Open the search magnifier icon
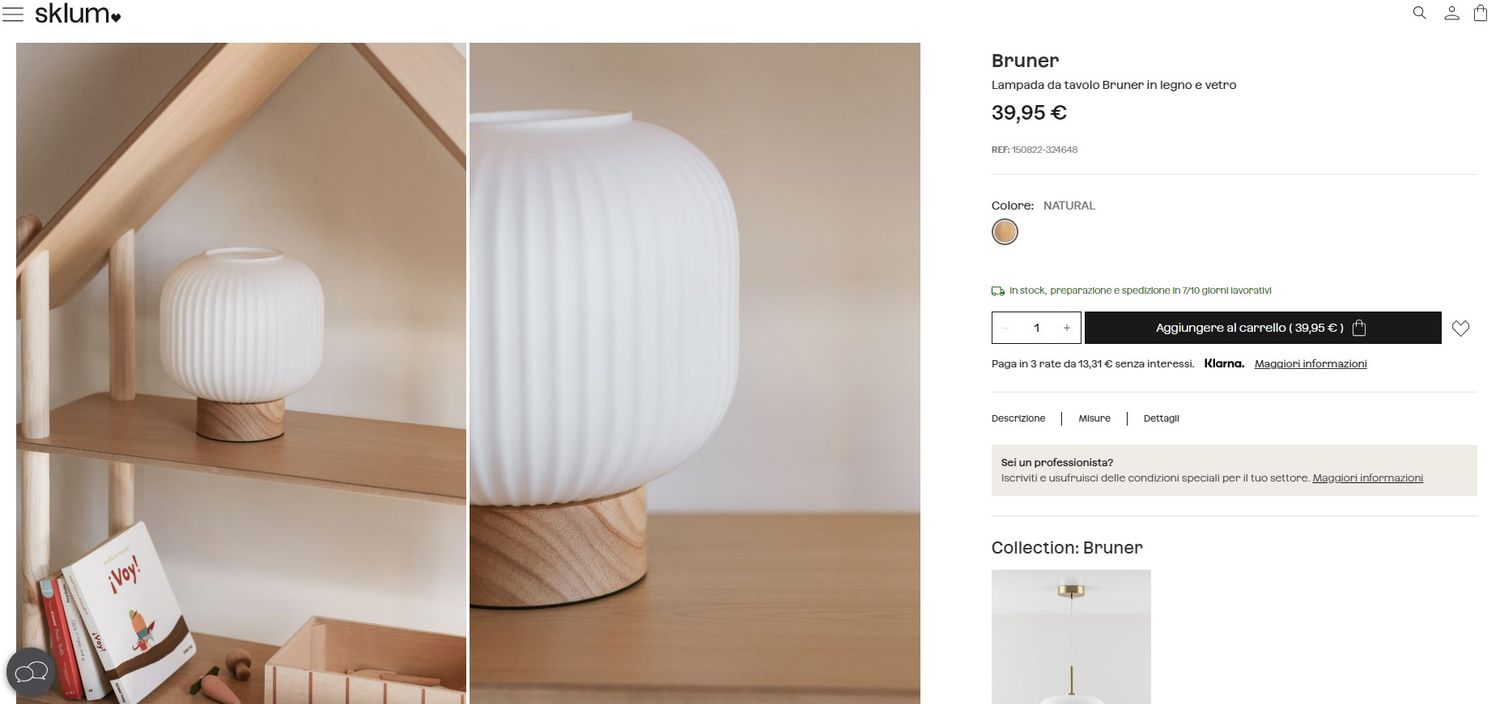The height and width of the screenshot is (704, 1500). (1419, 13)
